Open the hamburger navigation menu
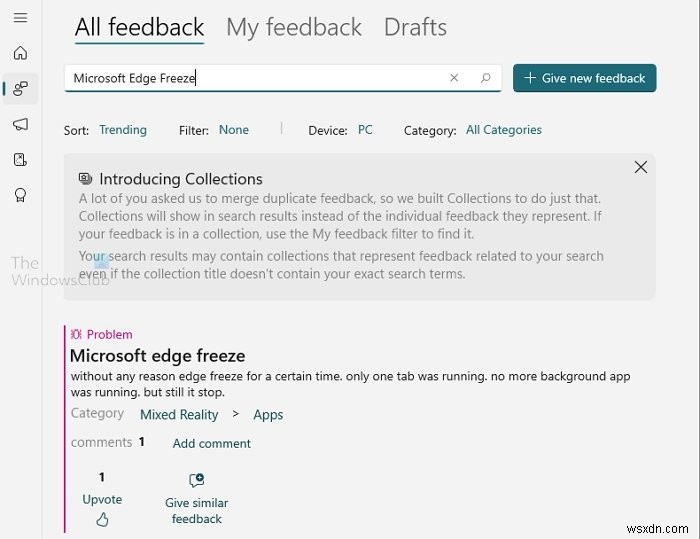 pyautogui.click(x=20, y=18)
